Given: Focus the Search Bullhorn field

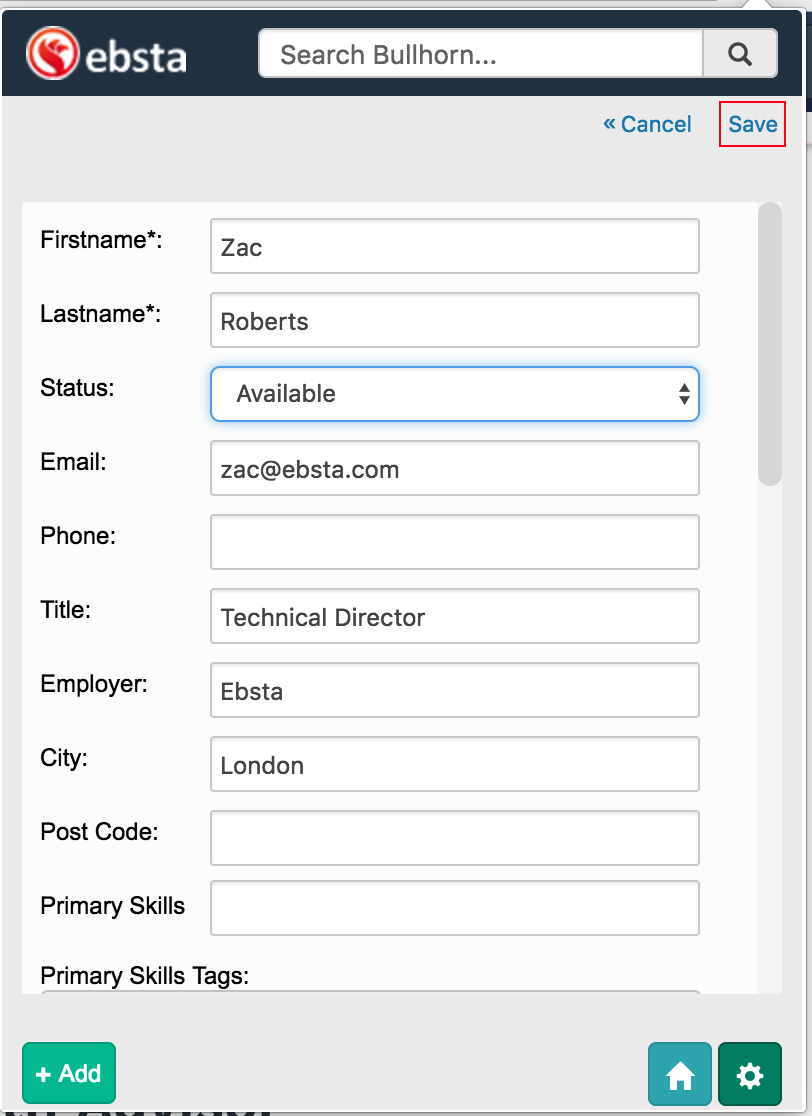Looking at the screenshot, I should click(x=480, y=54).
